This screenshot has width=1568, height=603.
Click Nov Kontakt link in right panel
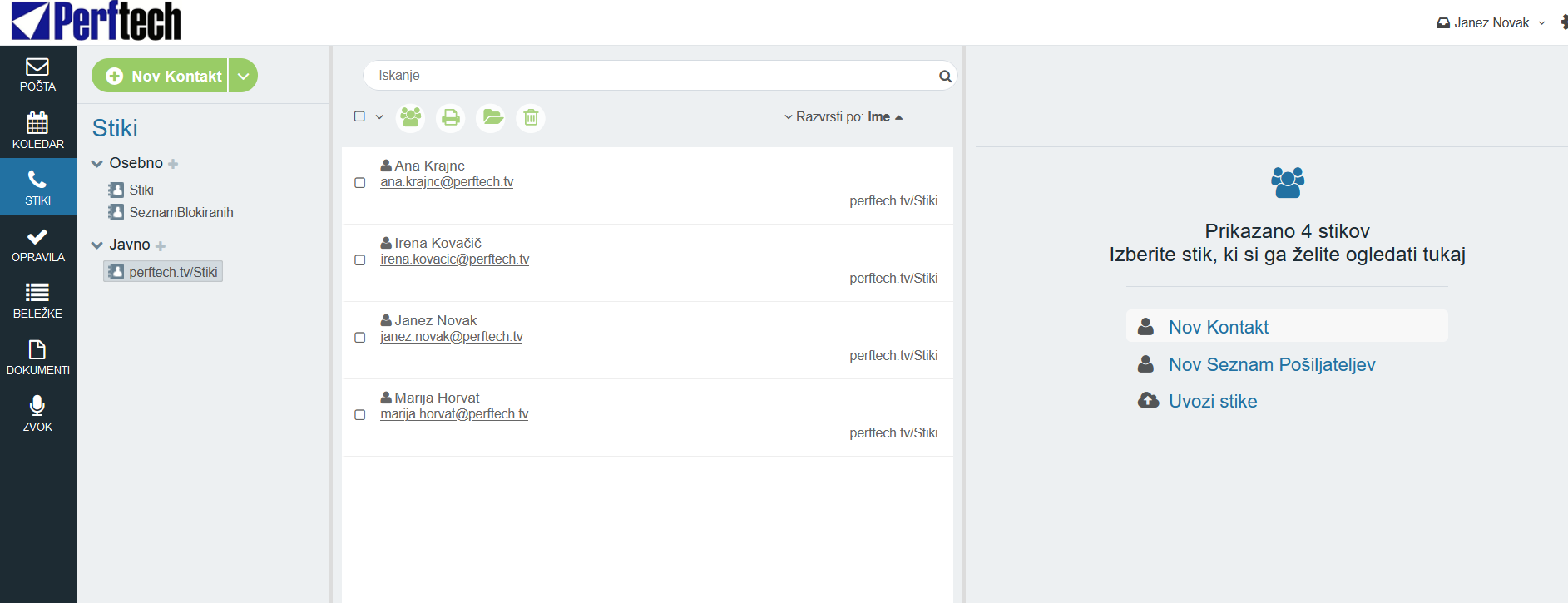point(1218,327)
